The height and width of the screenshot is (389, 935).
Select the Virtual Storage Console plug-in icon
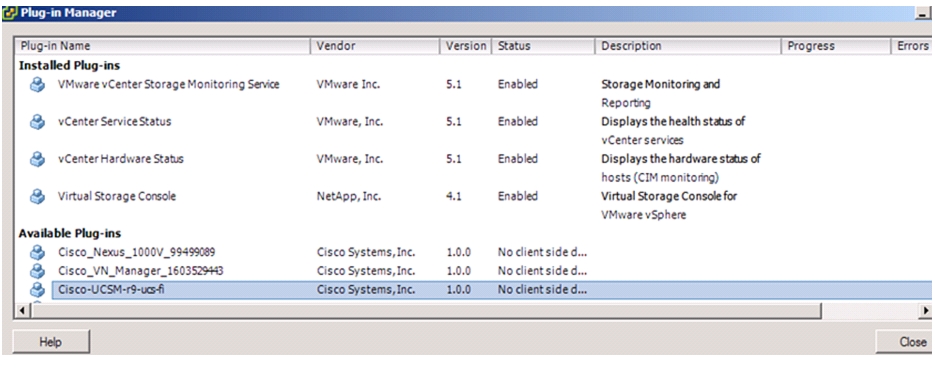pos(38,197)
